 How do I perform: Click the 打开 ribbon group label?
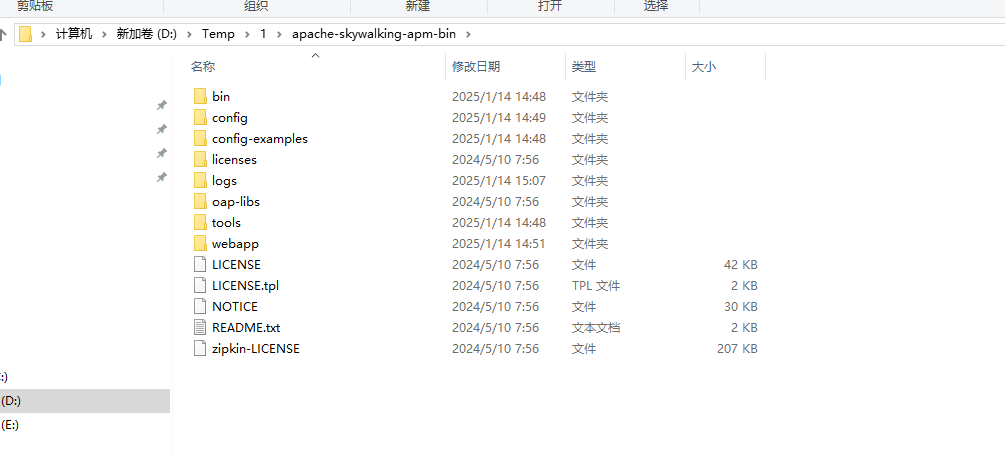tap(550, 6)
